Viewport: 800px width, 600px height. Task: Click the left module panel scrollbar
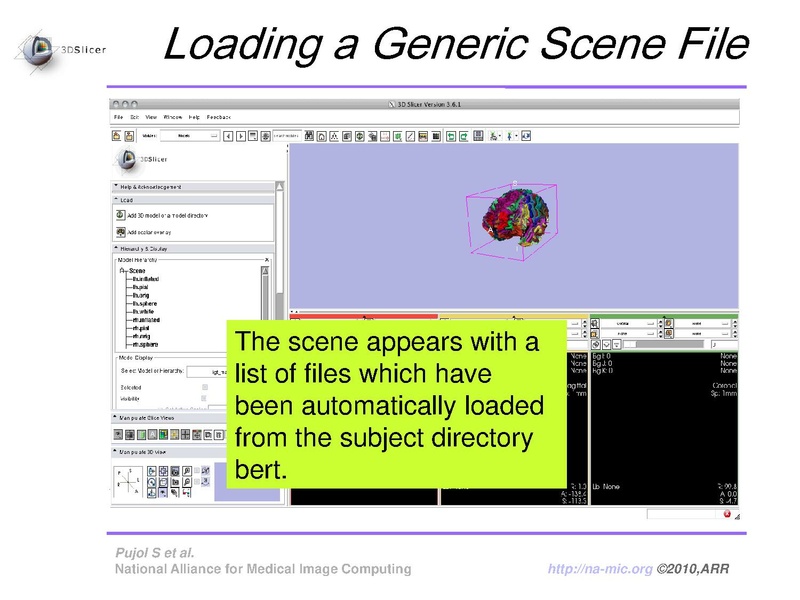pyautogui.click(x=280, y=250)
